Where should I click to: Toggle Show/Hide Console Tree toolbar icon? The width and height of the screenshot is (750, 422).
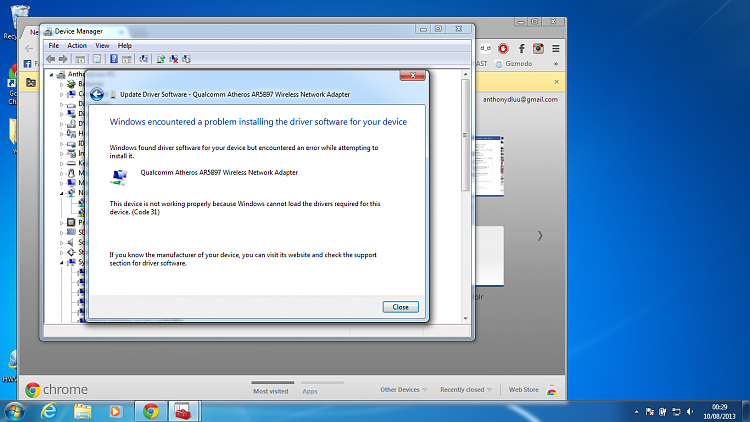pyautogui.click(x=80, y=59)
